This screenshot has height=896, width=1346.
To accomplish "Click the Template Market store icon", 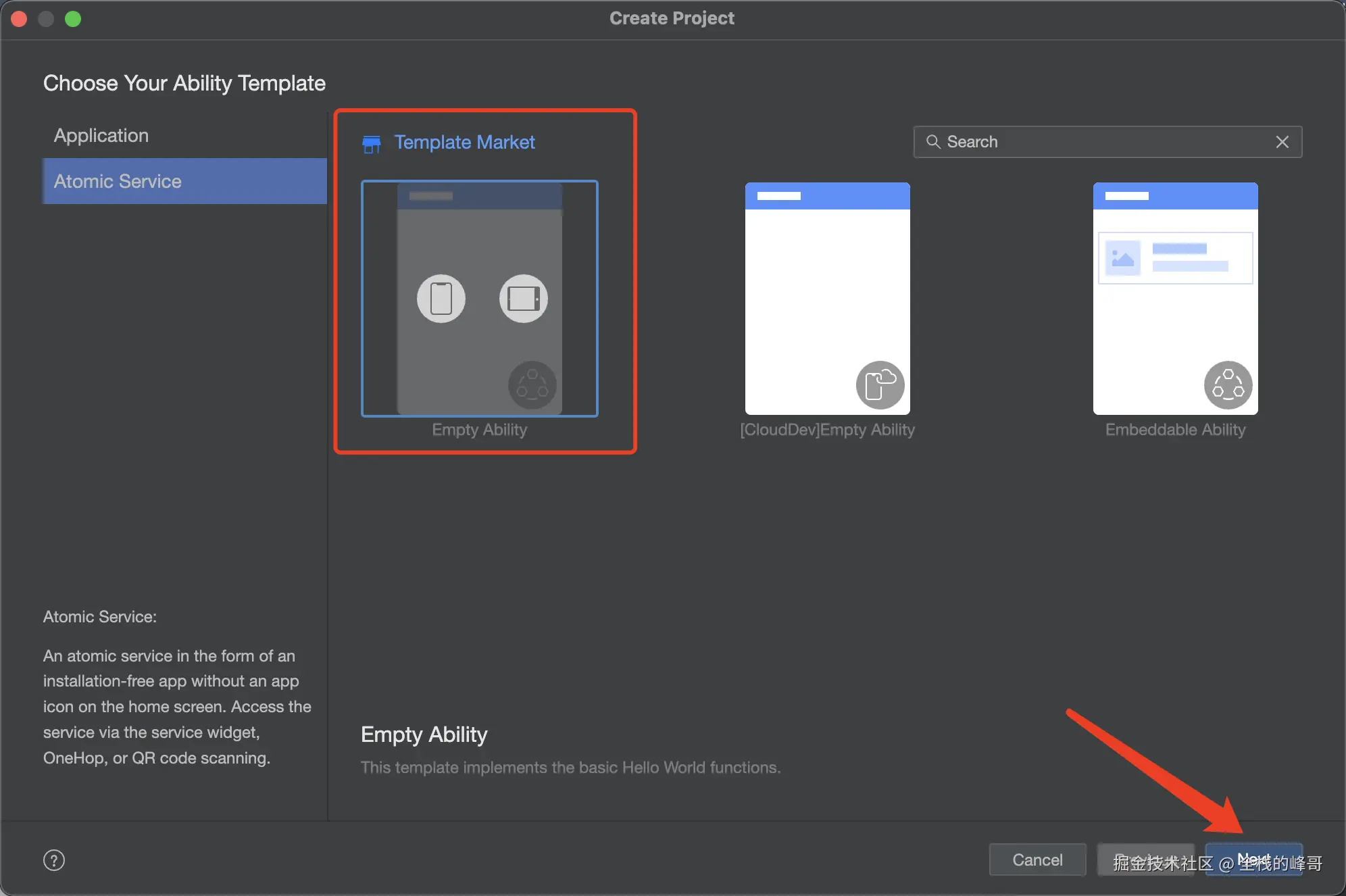I will click(x=371, y=143).
